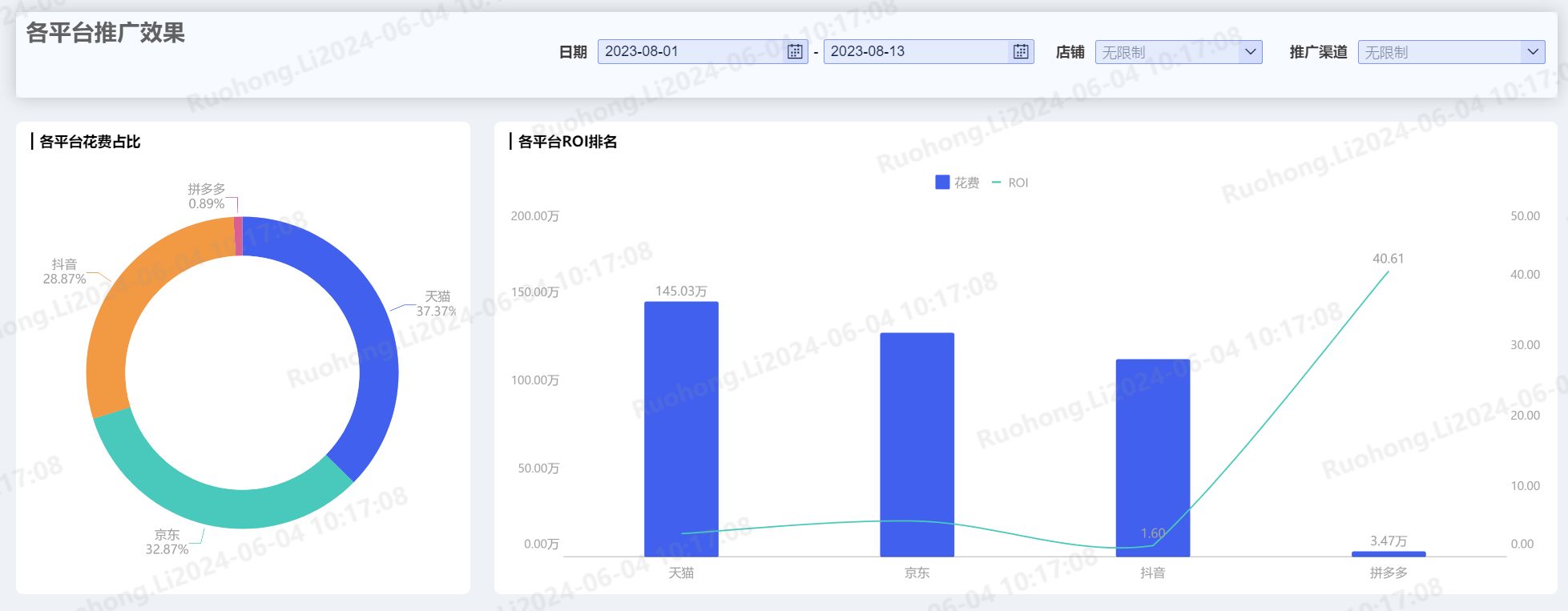
Task: Click the 拼多多 pink donut sliver
Action: [x=238, y=235]
